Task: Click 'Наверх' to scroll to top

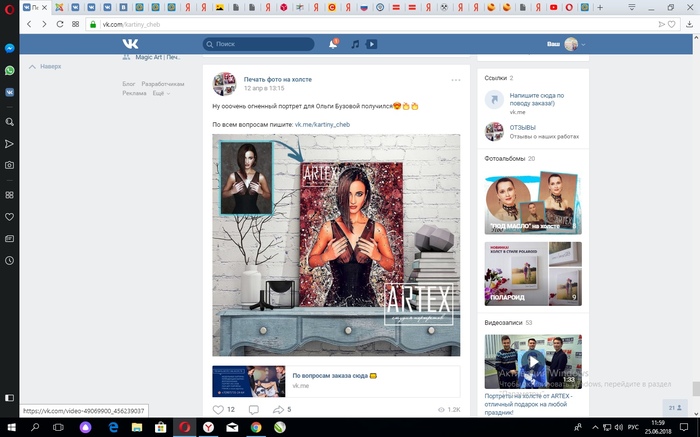Action: click(x=49, y=66)
